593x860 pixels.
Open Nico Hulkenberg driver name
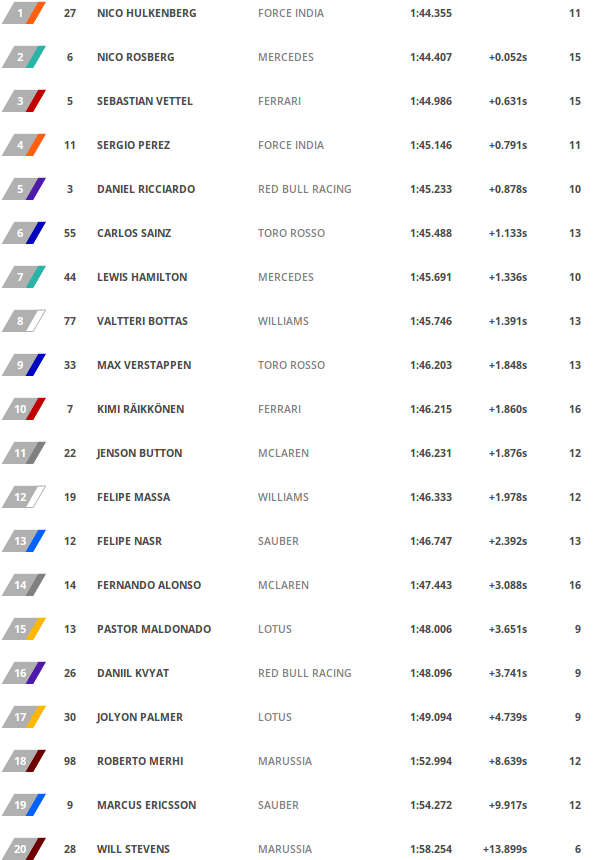[x=146, y=13]
